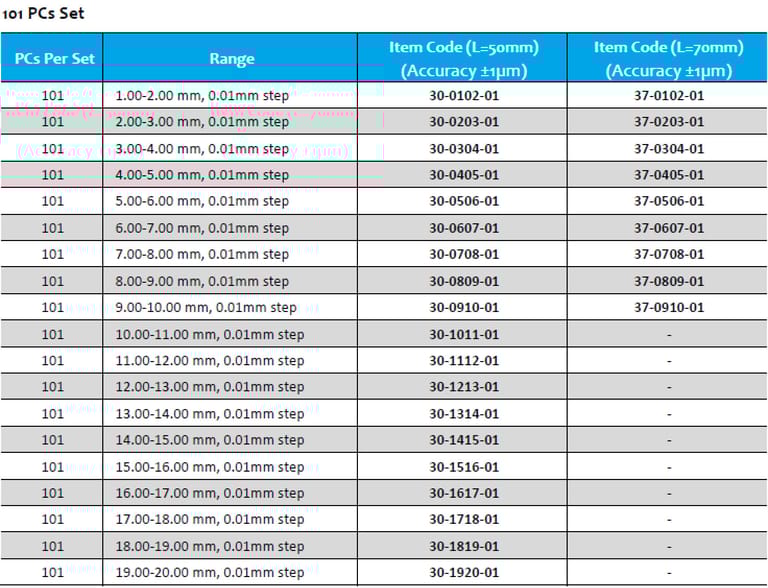The height and width of the screenshot is (588, 768).
Task: Select the "PCs Per Set" column header
Action: point(54,58)
